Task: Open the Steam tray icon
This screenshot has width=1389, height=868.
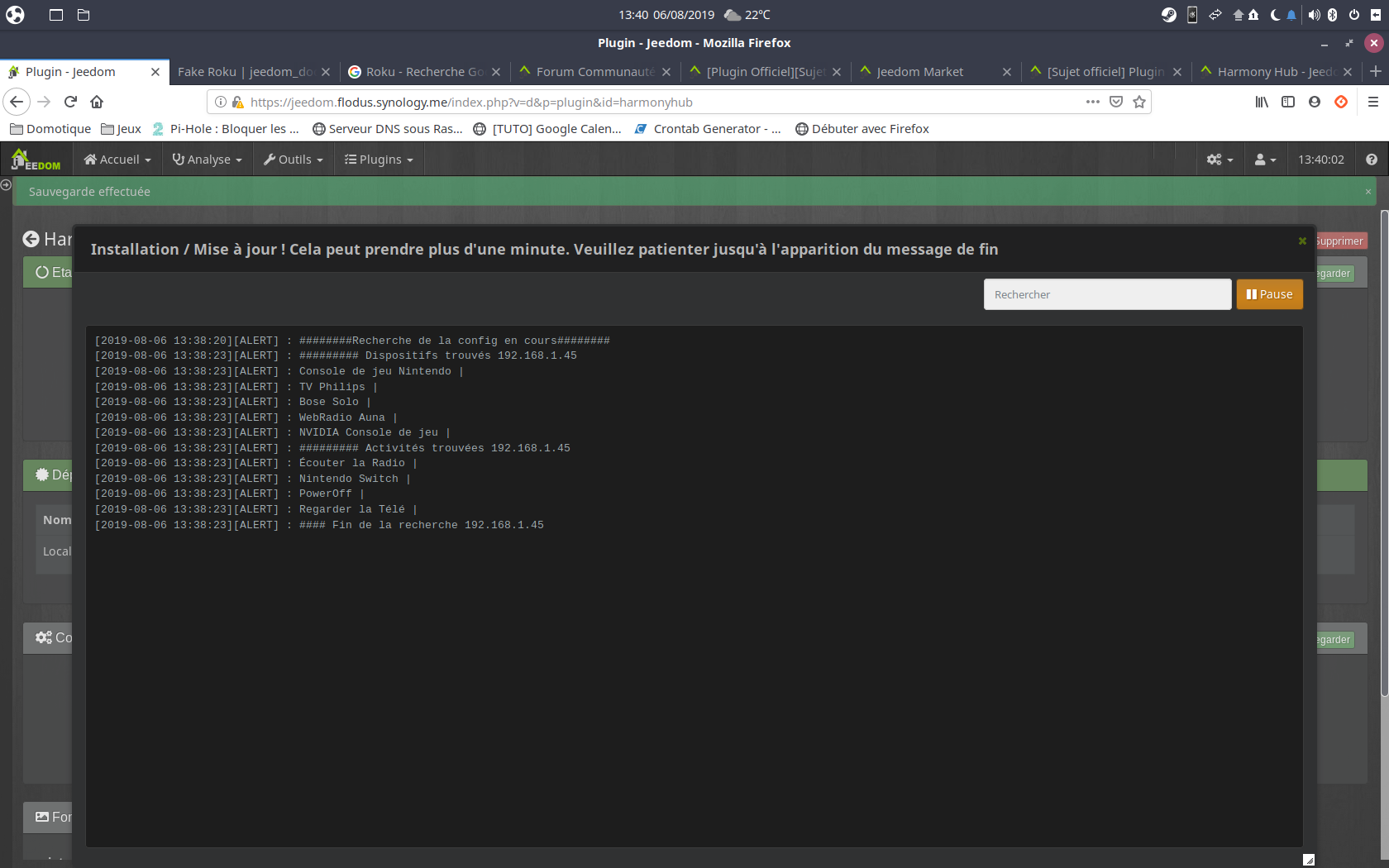Action: (x=1168, y=15)
